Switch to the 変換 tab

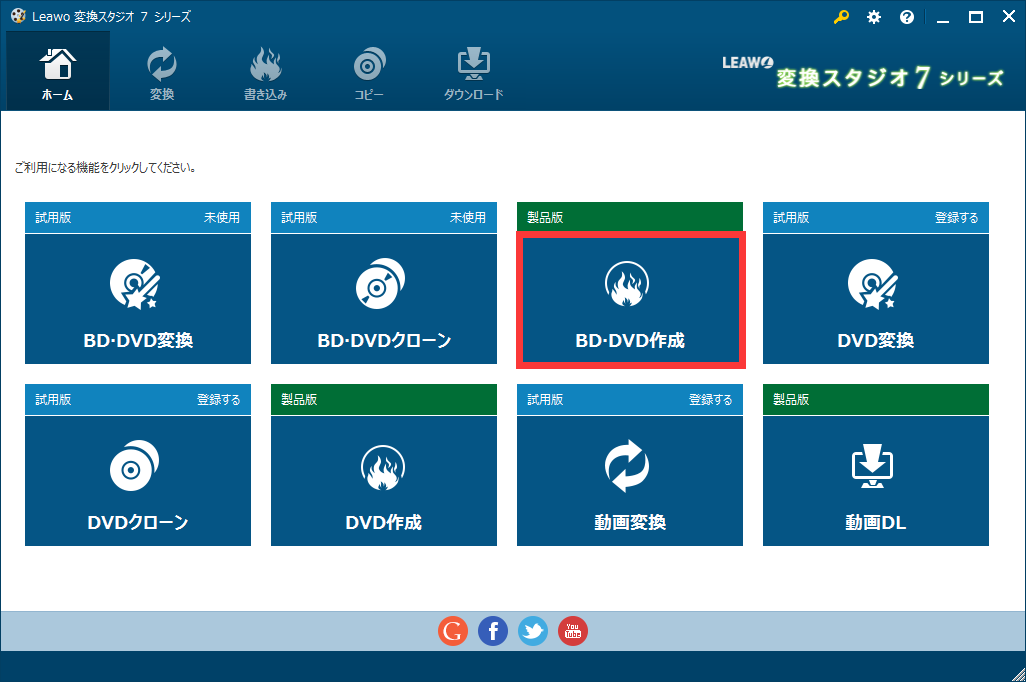(161, 70)
